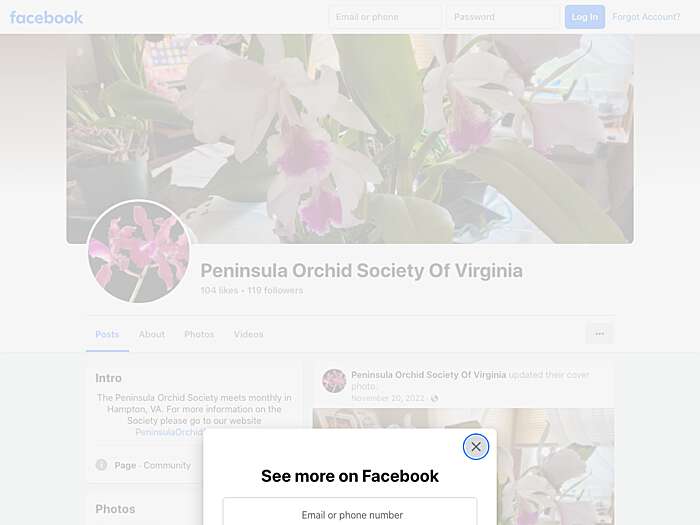
Task: Focus the Email or phone header field
Action: coord(385,17)
